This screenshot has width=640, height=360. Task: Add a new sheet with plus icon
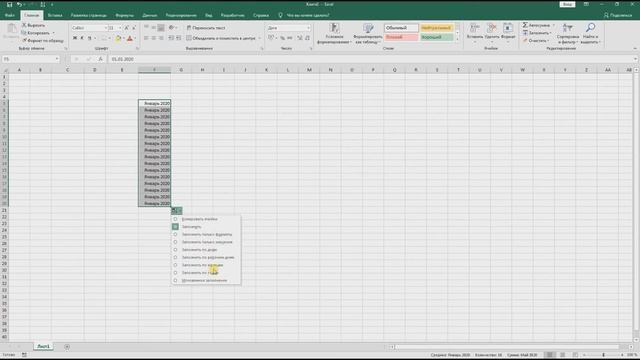tap(67, 347)
